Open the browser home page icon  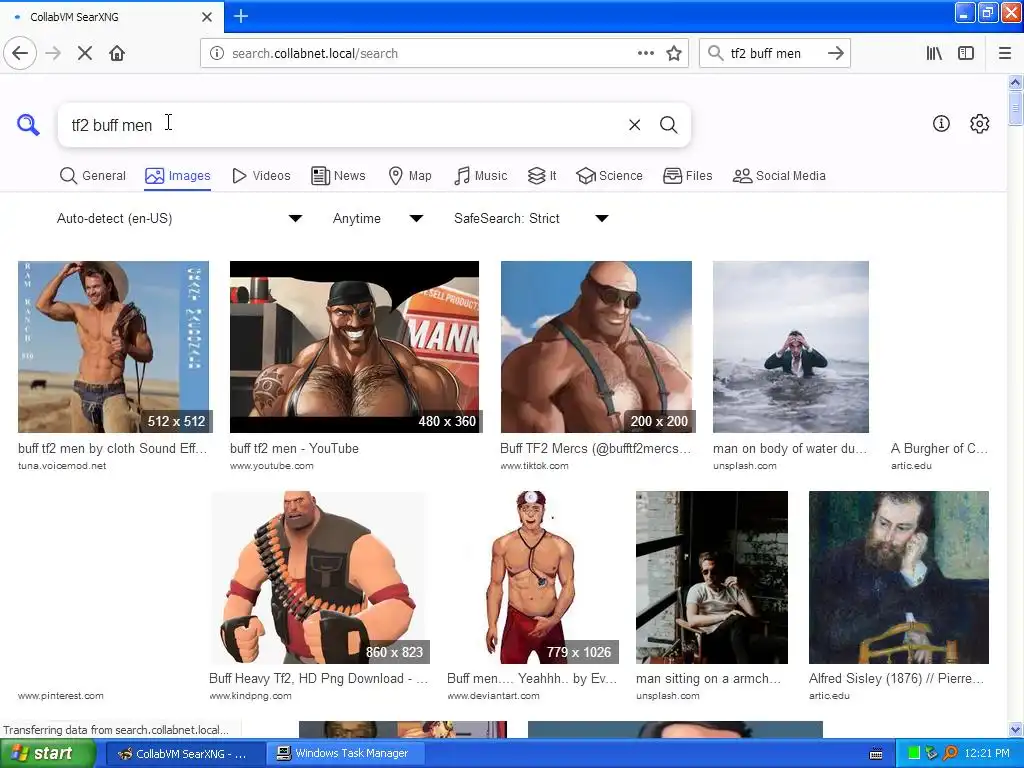coord(117,54)
